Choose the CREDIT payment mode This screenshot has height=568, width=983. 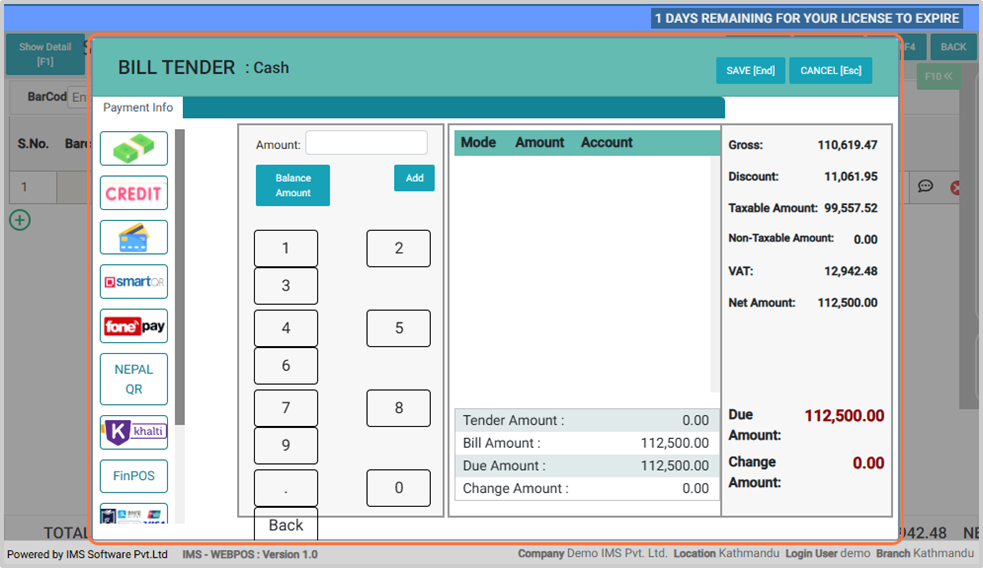point(134,193)
